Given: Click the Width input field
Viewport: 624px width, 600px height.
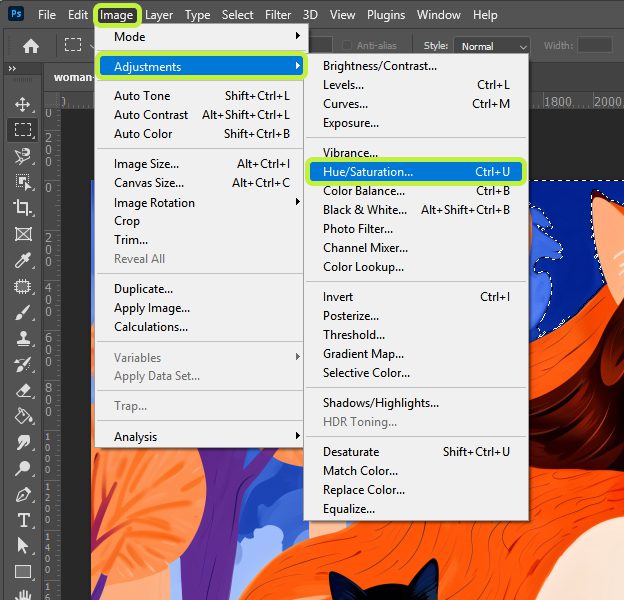Looking at the screenshot, I should [x=595, y=45].
